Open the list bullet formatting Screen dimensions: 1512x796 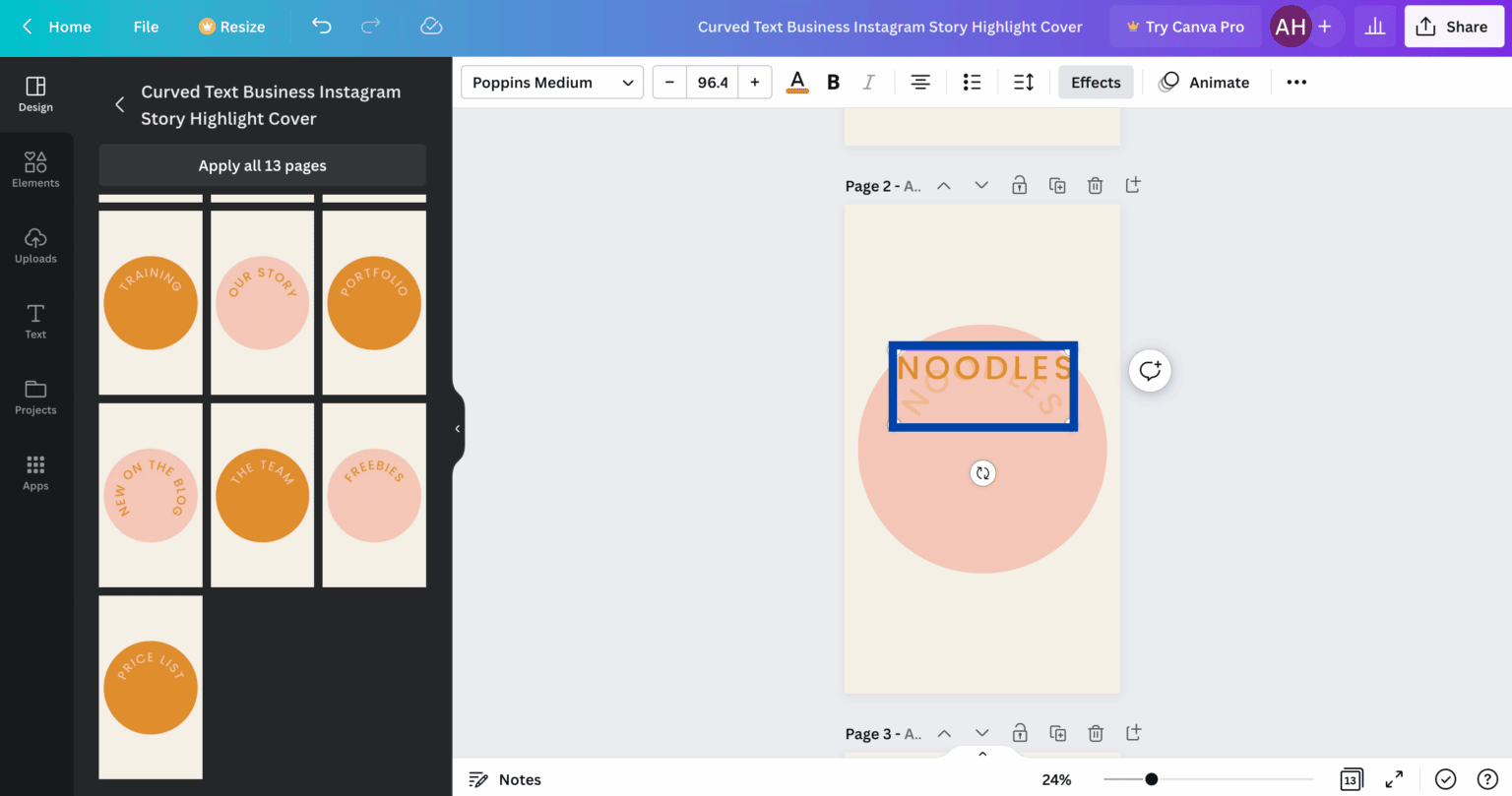pos(972,83)
